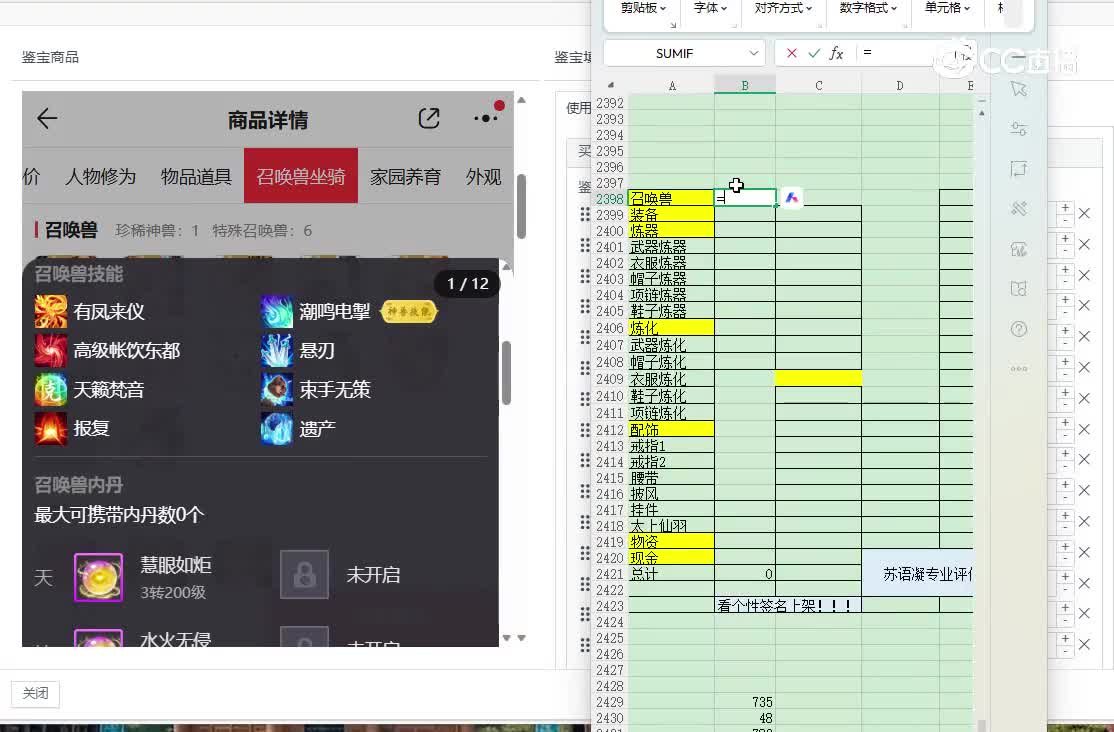The image size is (1114, 732).
Task: Click the share icon in product header
Action: [429, 119]
